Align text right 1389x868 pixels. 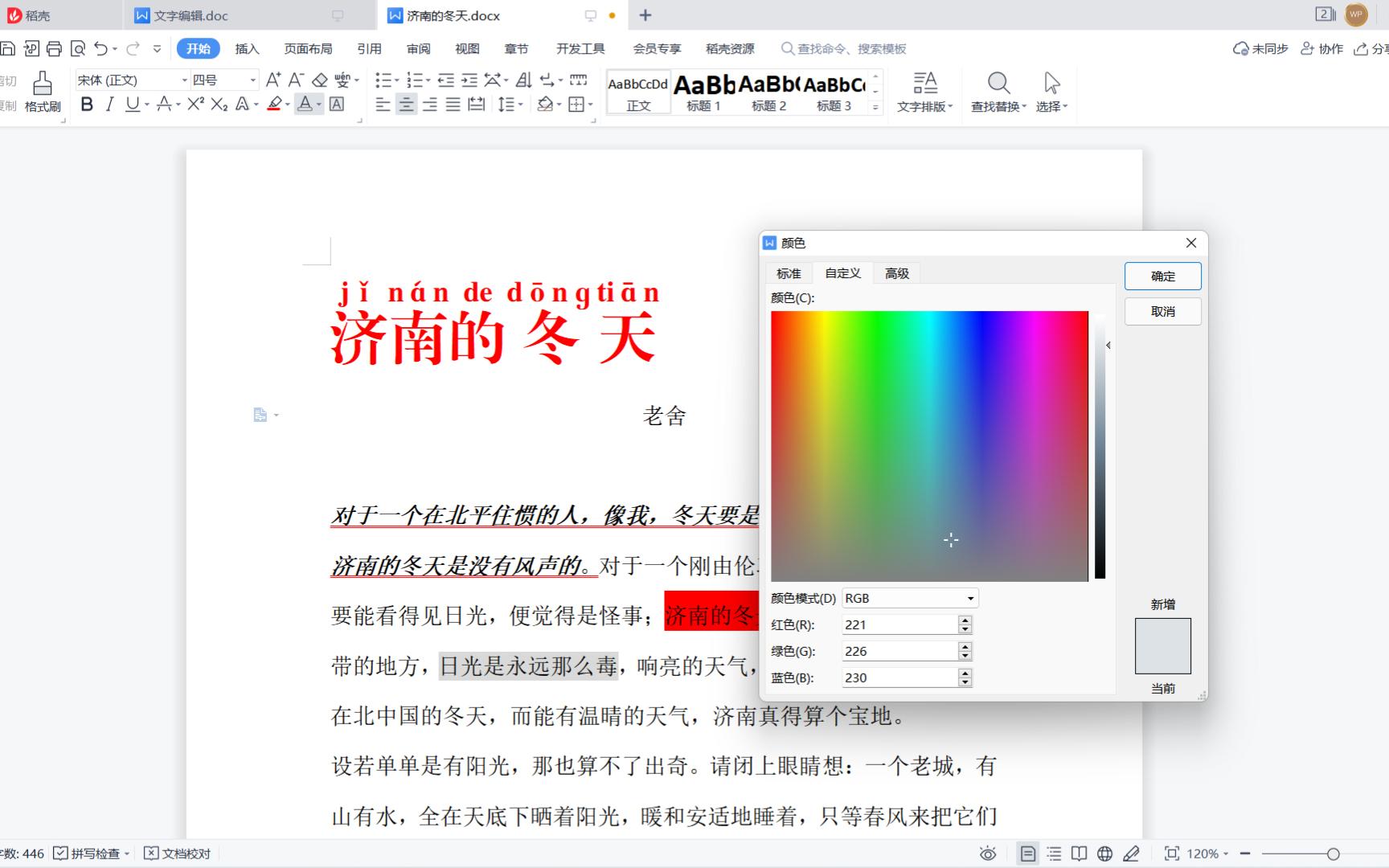[430, 104]
